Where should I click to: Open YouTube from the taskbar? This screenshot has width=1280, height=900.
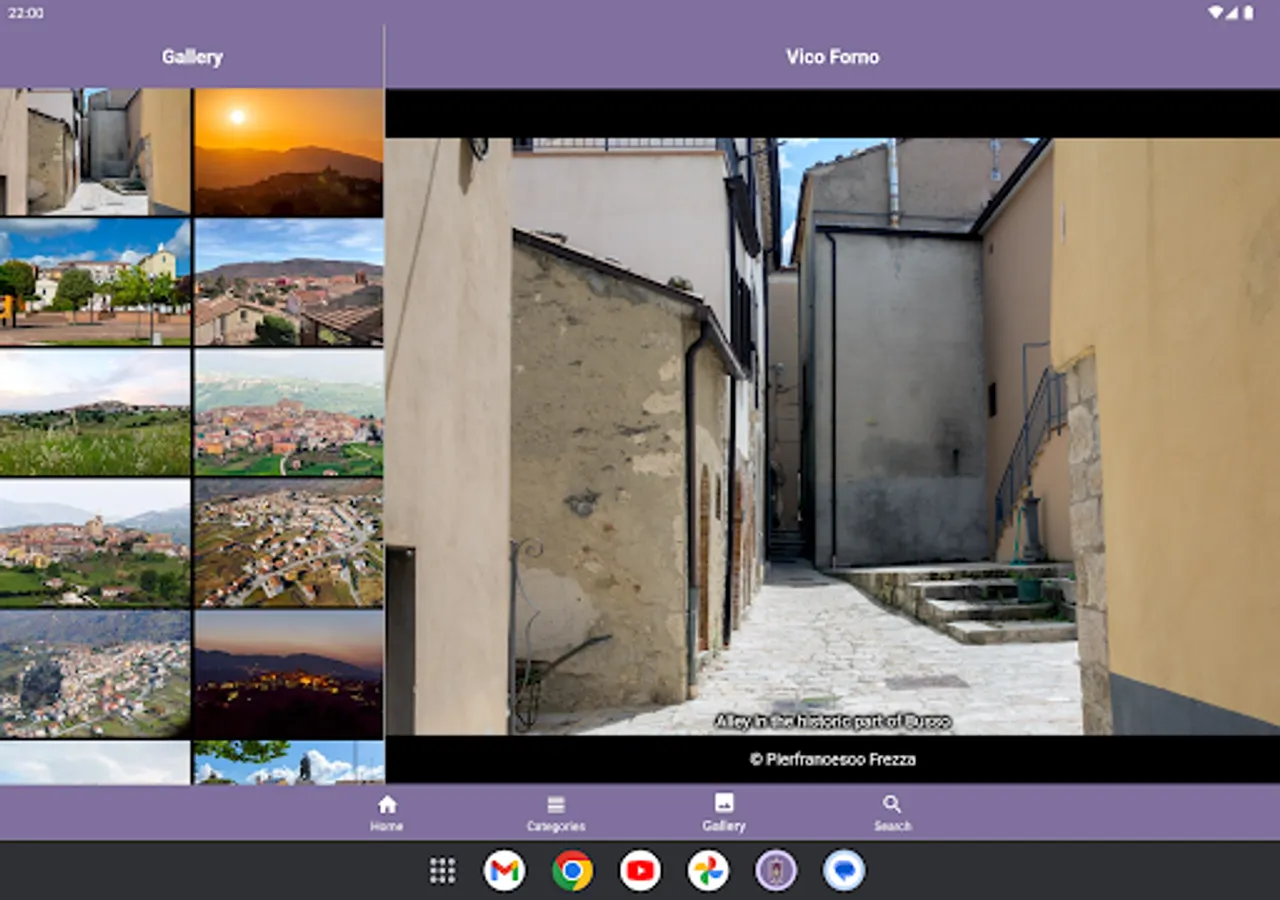(x=640, y=871)
